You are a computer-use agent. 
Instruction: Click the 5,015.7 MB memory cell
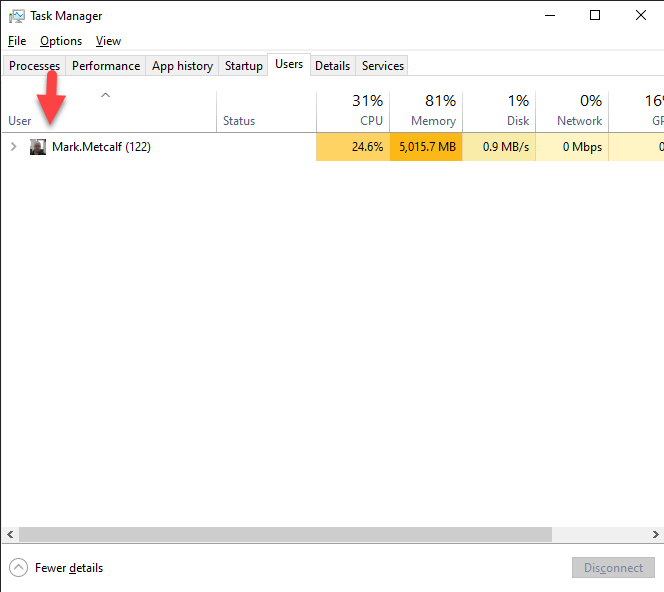click(x=426, y=147)
